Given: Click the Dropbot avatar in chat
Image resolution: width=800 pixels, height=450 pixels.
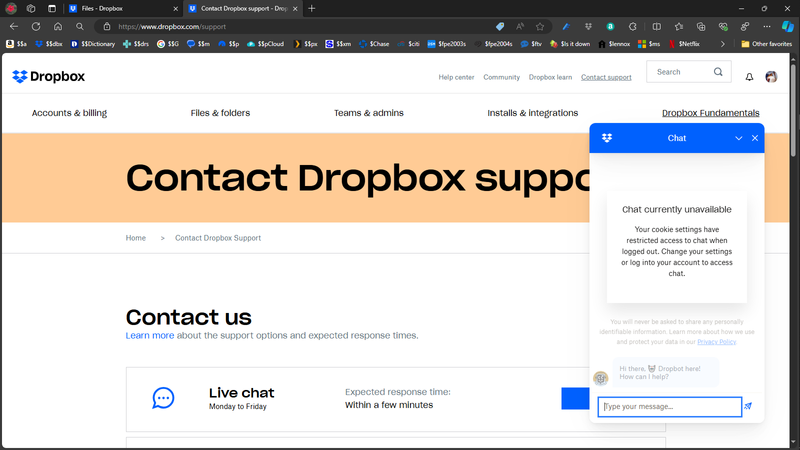Looking at the screenshot, I should pyautogui.click(x=601, y=379).
